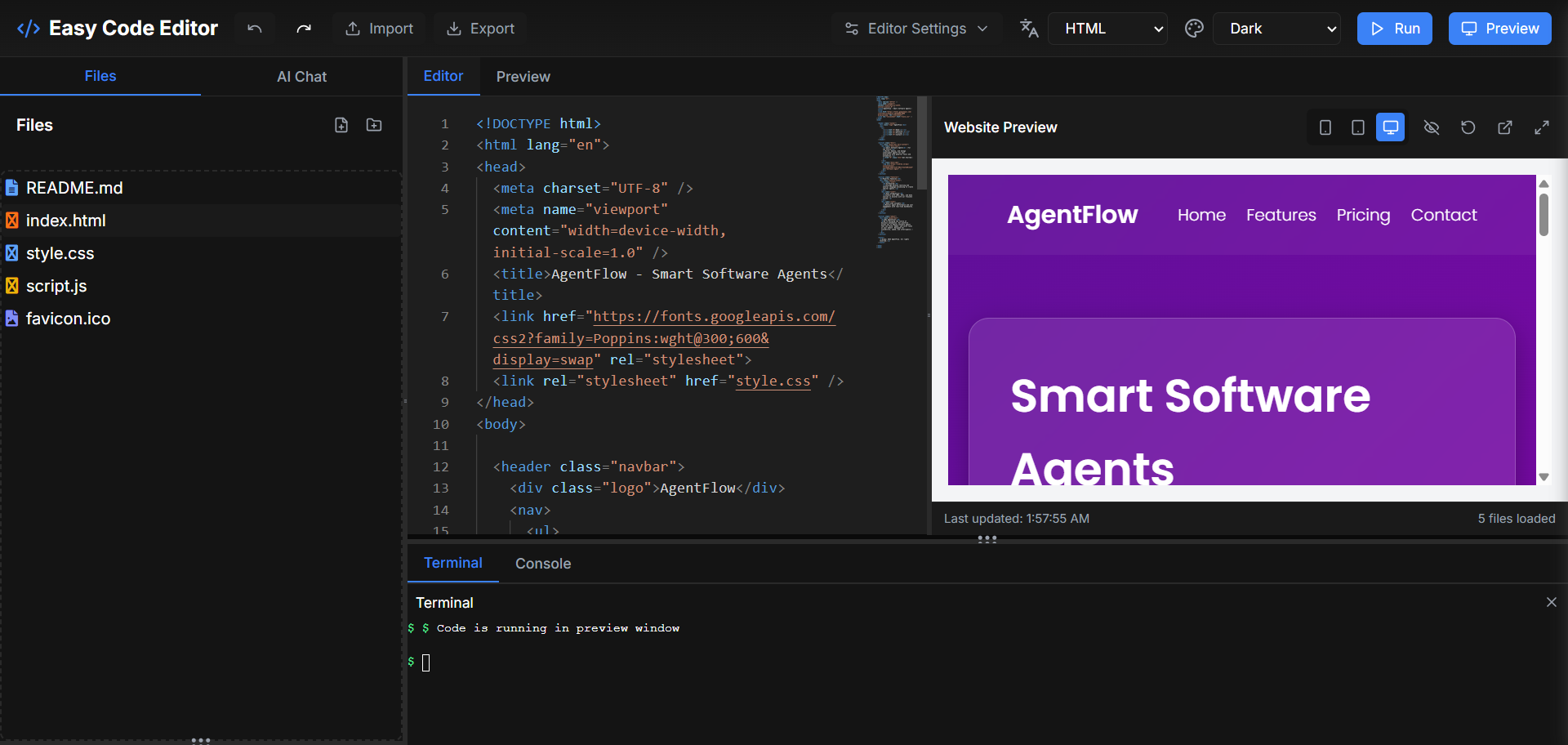
Task: Open preview in new window icon
Action: click(1505, 127)
